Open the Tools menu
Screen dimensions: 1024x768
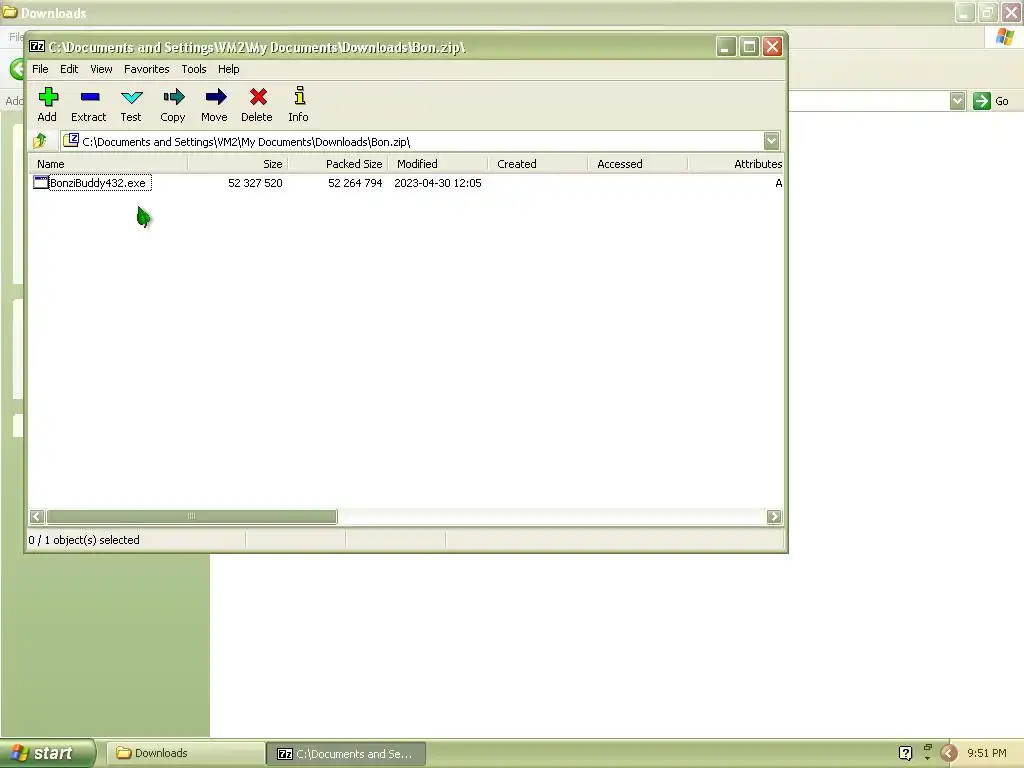click(x=194, y=69)
